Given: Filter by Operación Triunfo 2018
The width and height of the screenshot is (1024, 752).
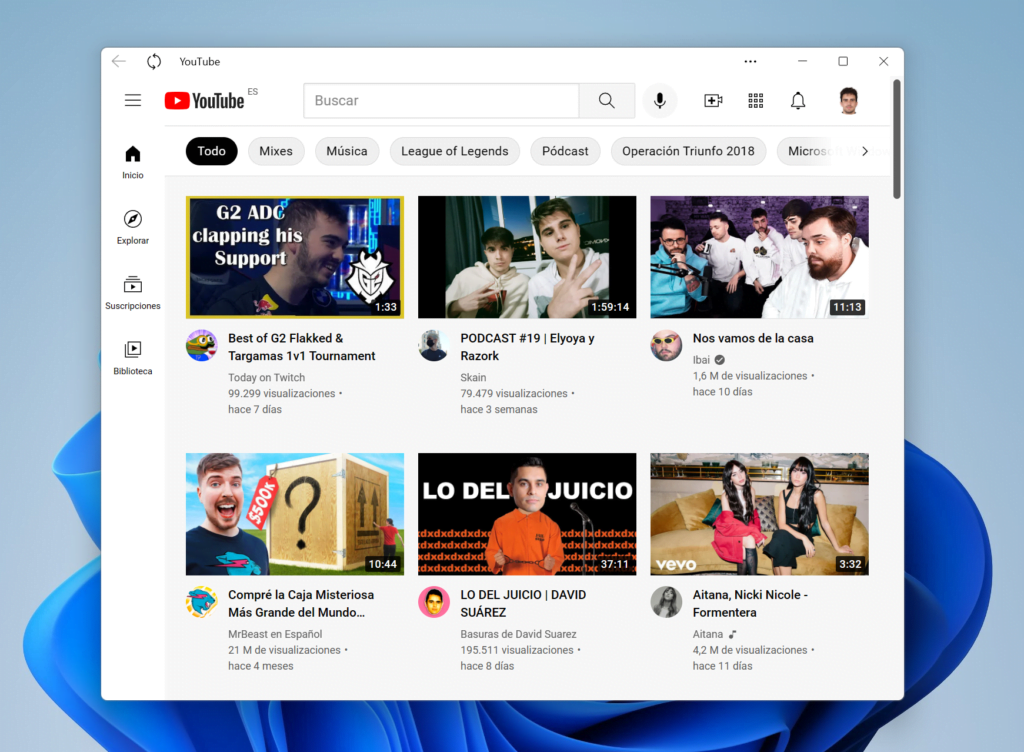Looking at the screenshot, I should [688, 151].
